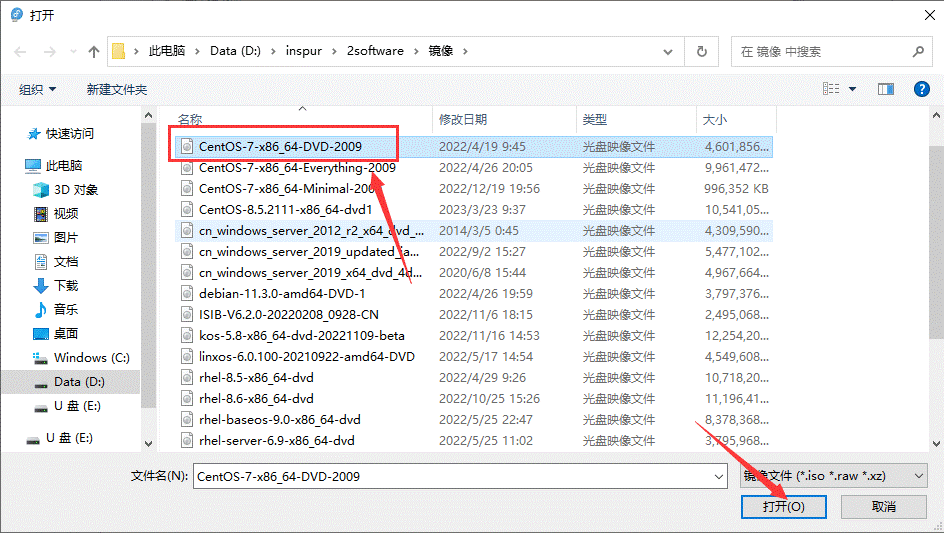Refresh the current folder listing

(x=702, y=51)
